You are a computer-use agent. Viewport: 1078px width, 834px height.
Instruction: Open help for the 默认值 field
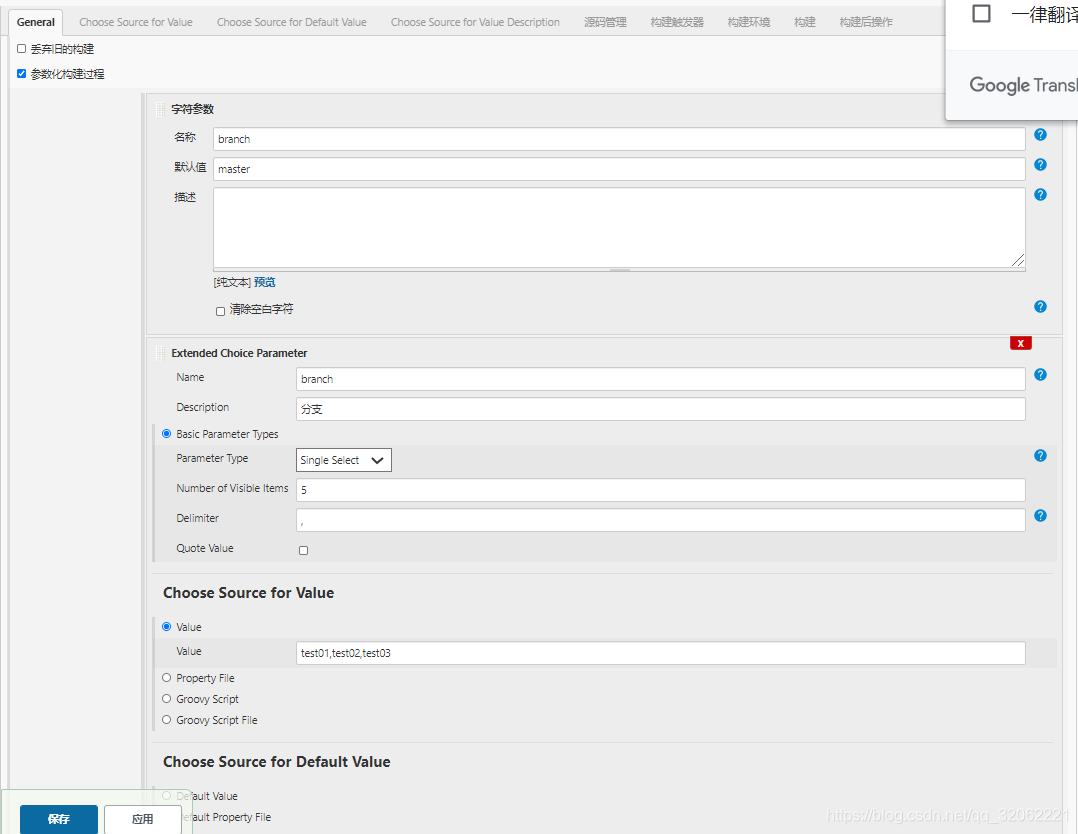[1040, 164]
